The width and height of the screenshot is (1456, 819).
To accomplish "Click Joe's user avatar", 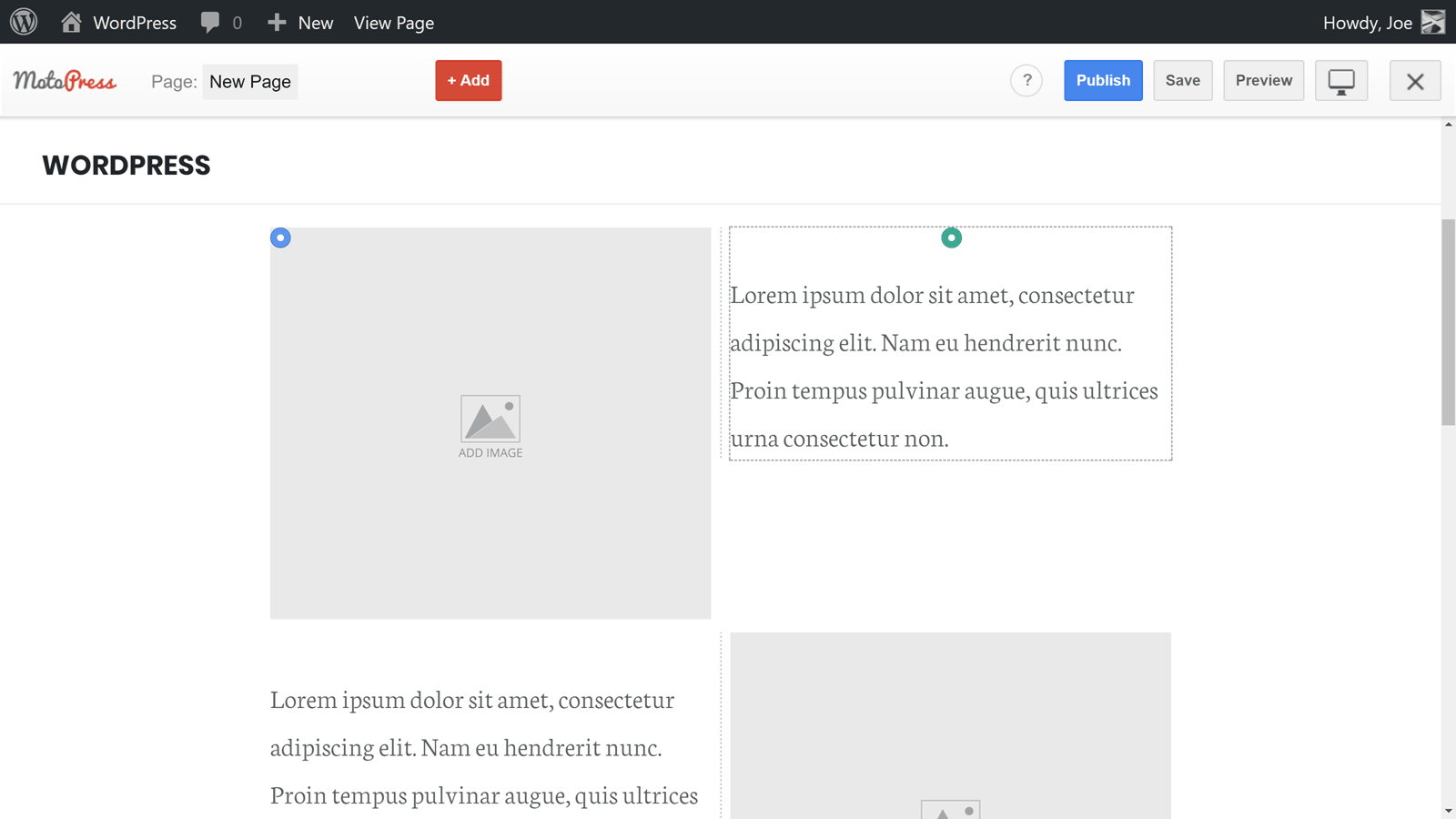I will 1432,22.
